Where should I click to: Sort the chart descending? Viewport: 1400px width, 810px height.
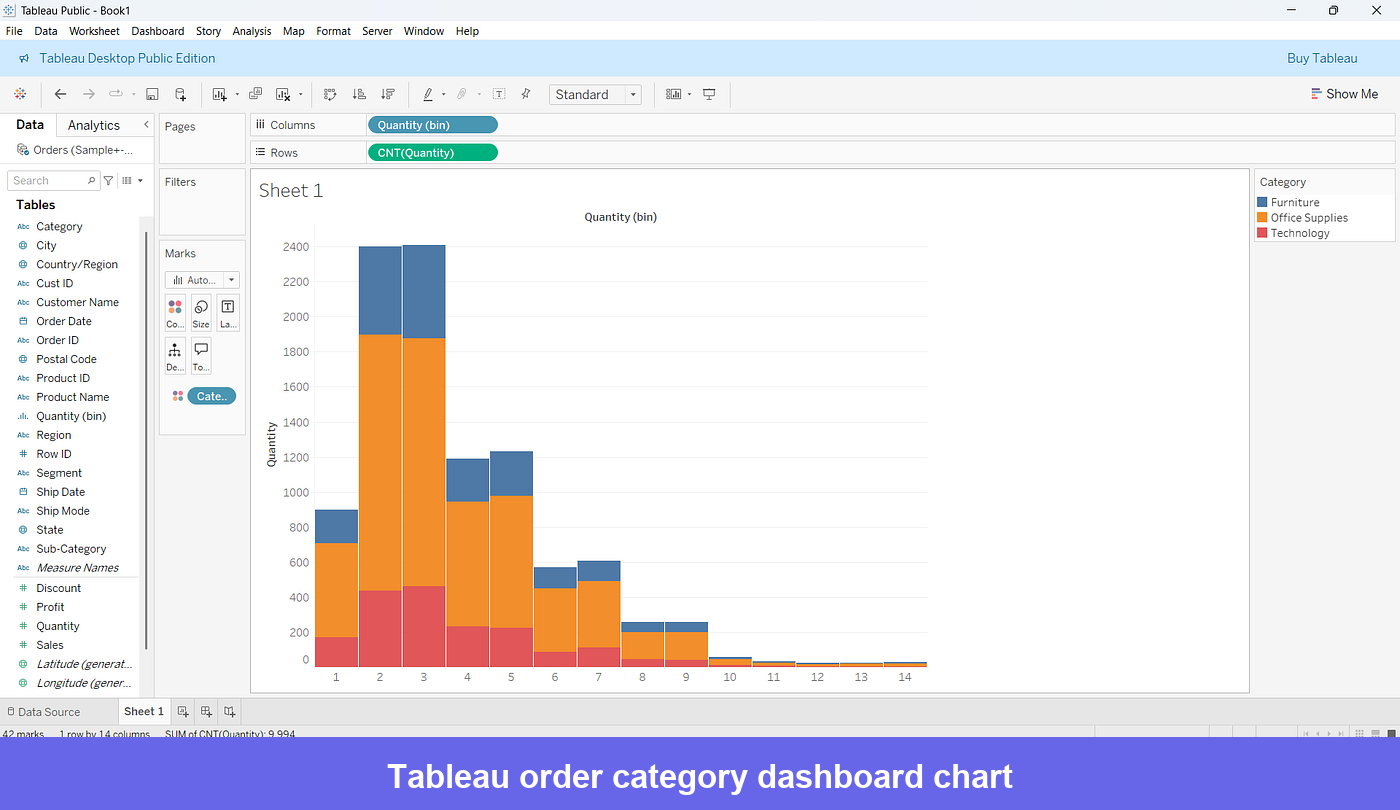(x=387, y=94)
